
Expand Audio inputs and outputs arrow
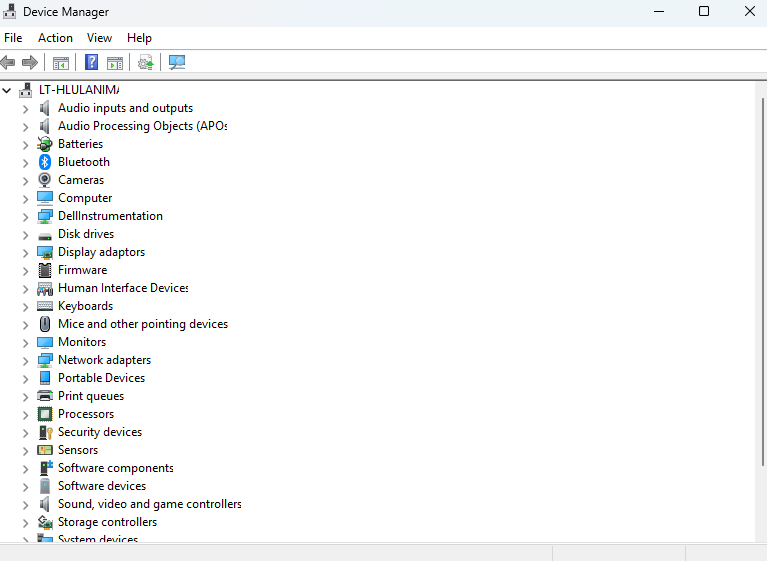25,109
